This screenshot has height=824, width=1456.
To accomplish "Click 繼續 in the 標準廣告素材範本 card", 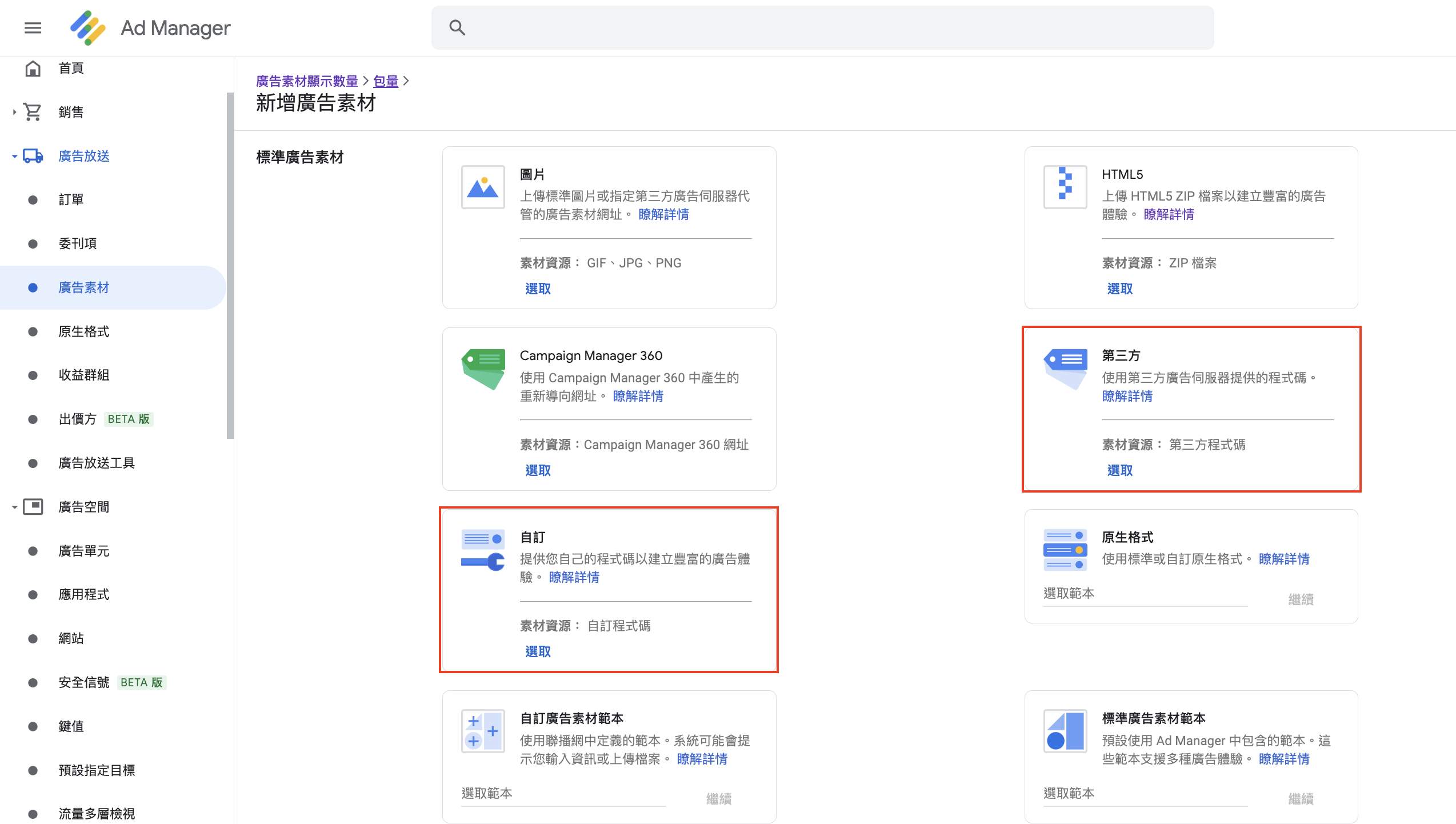I will (x=1301, y=799).
